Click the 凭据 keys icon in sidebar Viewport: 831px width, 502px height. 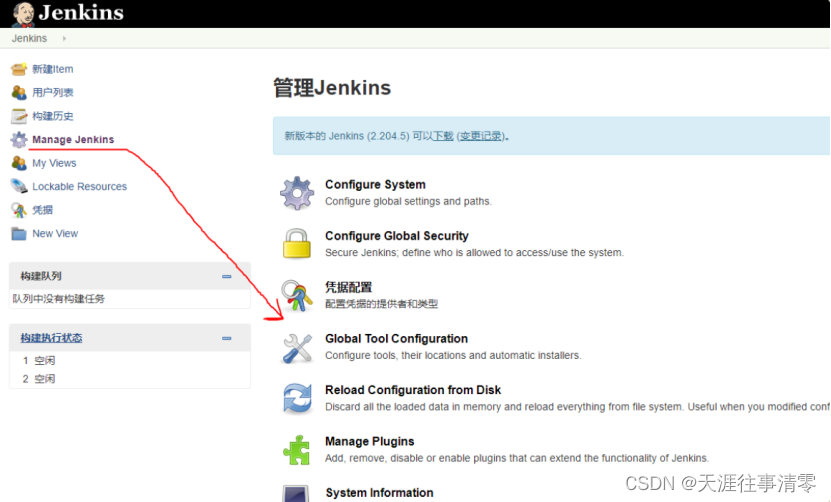(x=19, y=210)
